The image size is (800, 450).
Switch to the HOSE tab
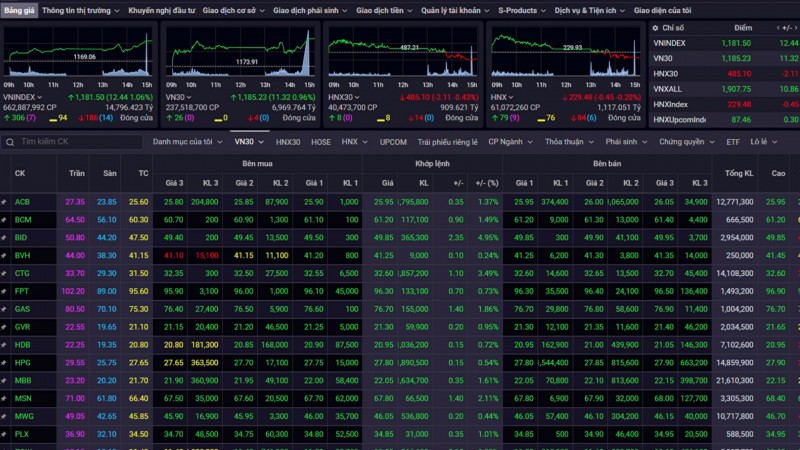point(320,142)
